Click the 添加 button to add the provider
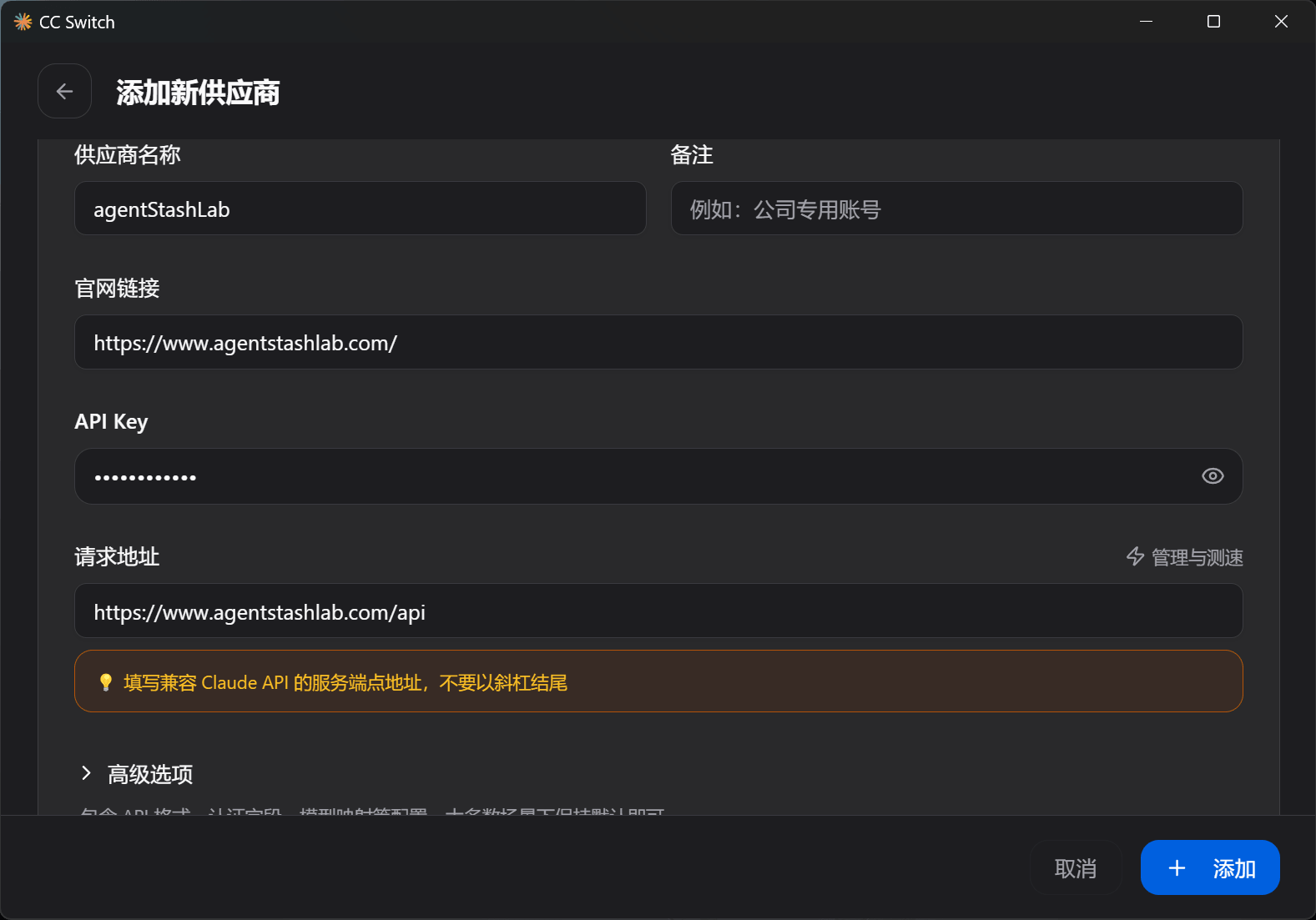1316x920 pixels. tap(1210, 867)
